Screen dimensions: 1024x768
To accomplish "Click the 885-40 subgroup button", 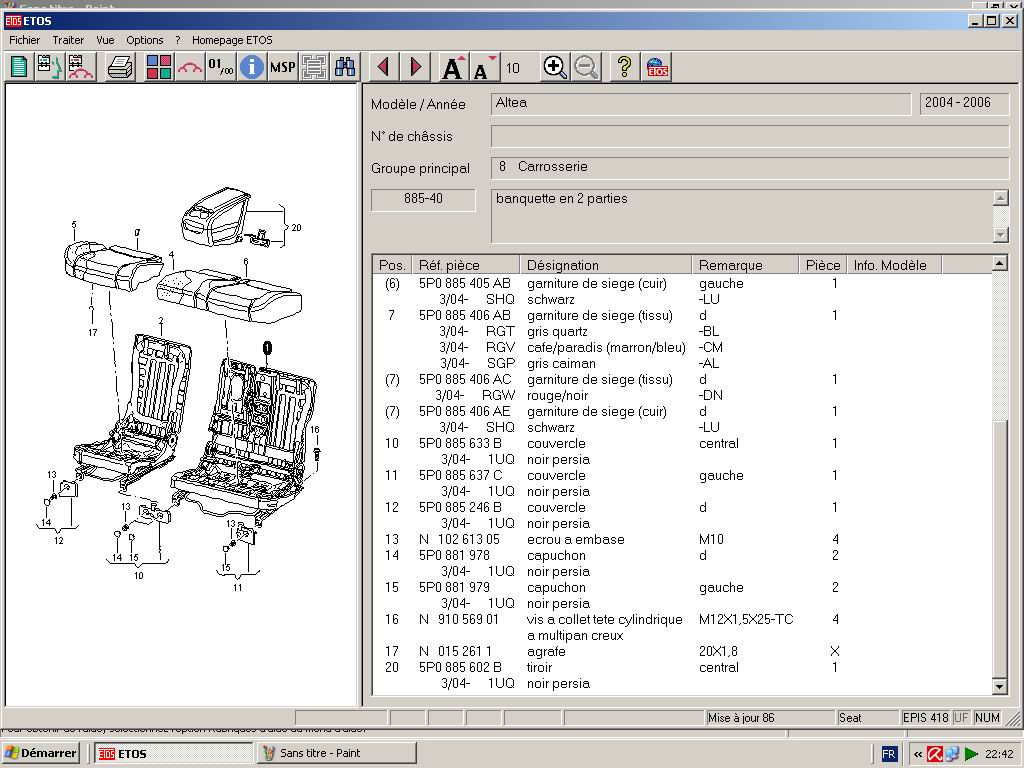I will [x=423, y=199].
